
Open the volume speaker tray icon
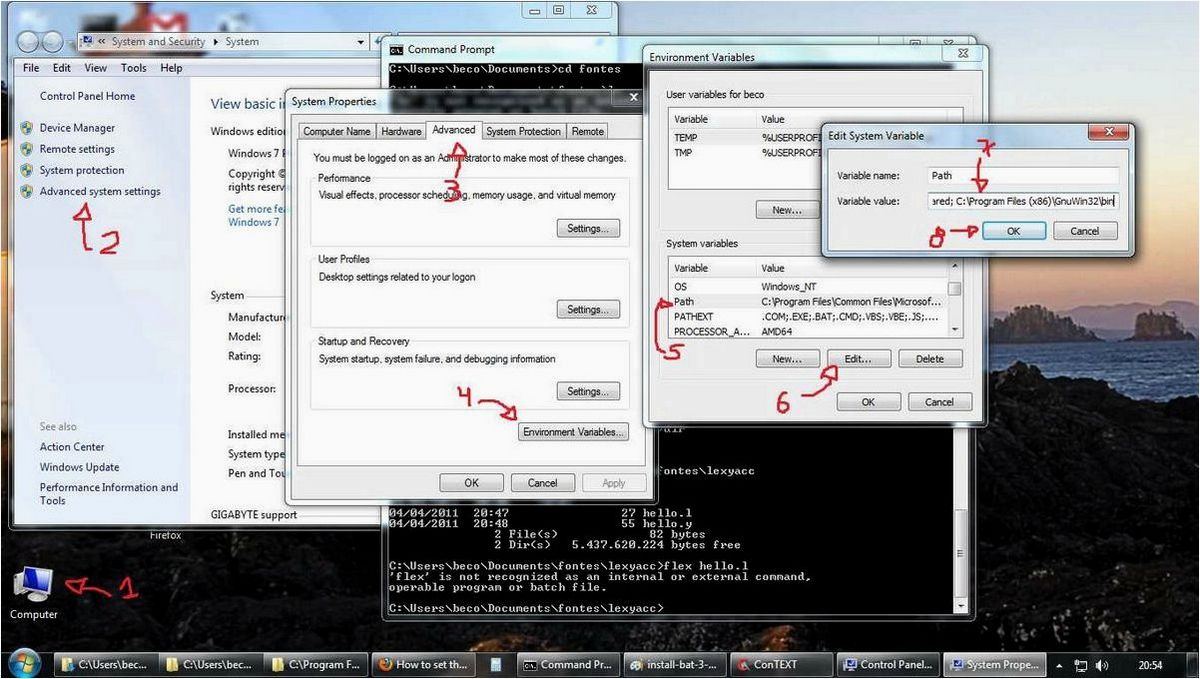(1103, 664)
